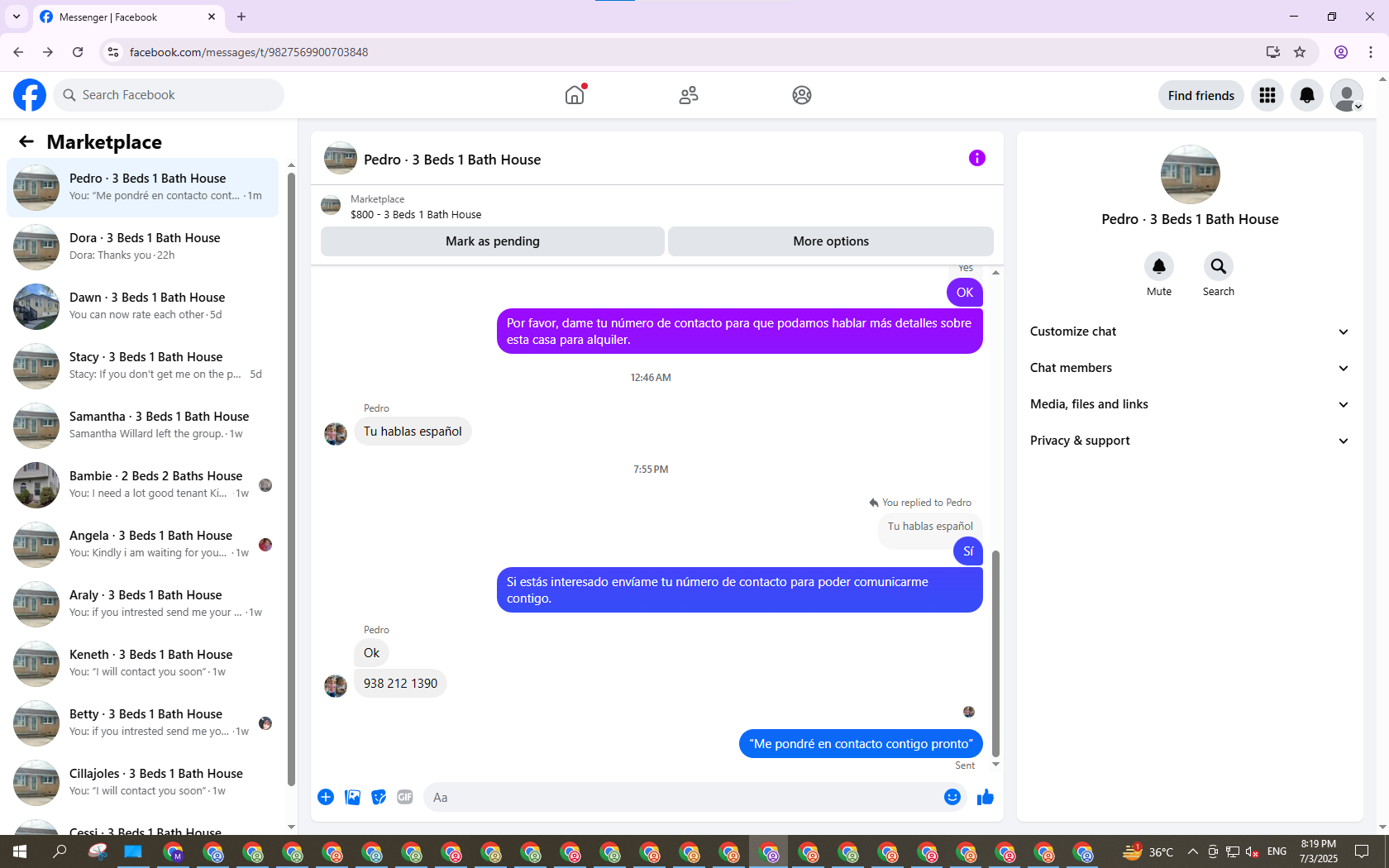This screenshot has width=1389, height=868.
Task: Open the Groups icon in top navigation
Action: (x=802, y=95)
